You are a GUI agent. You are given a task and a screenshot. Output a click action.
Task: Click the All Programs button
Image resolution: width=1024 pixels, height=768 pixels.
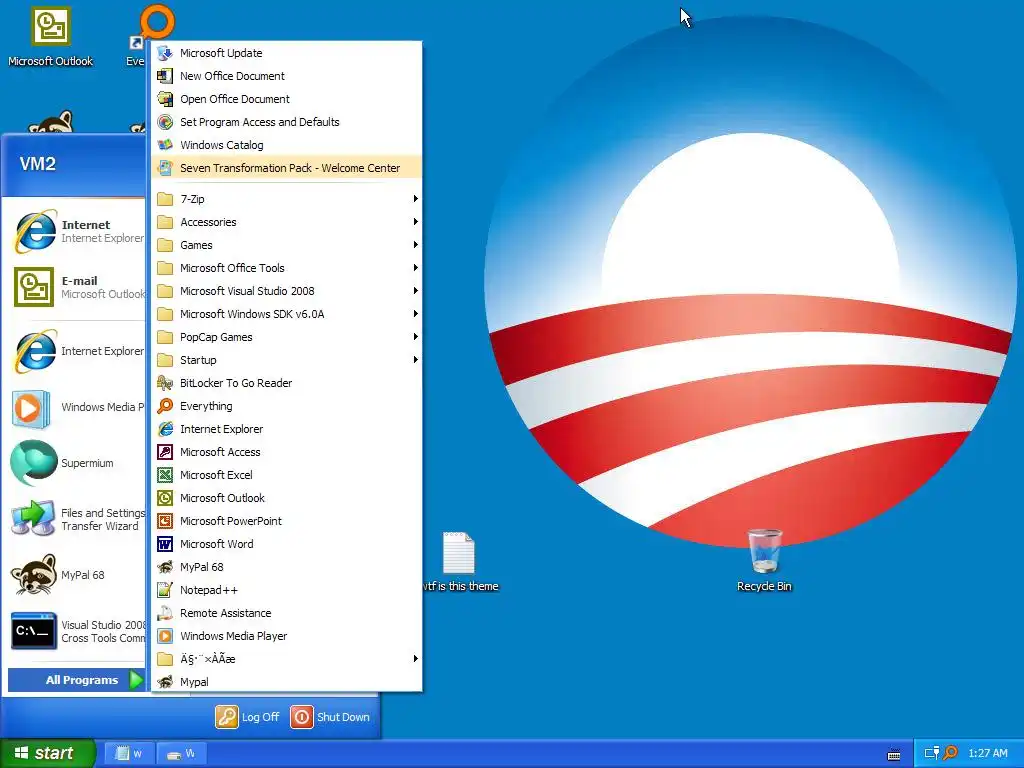[x=75, y=680]
